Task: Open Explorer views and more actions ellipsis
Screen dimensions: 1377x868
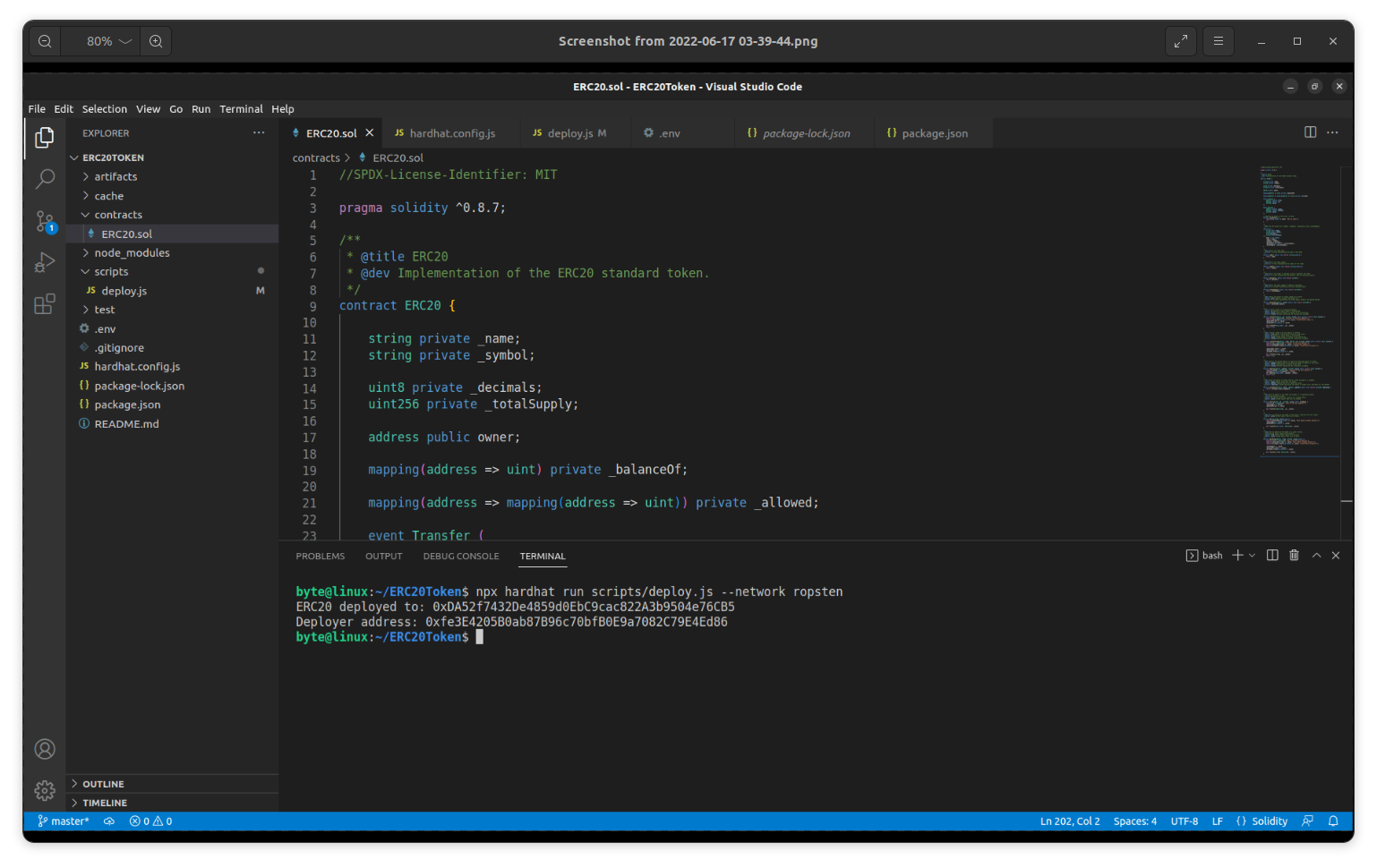Action: coord(259,132)
